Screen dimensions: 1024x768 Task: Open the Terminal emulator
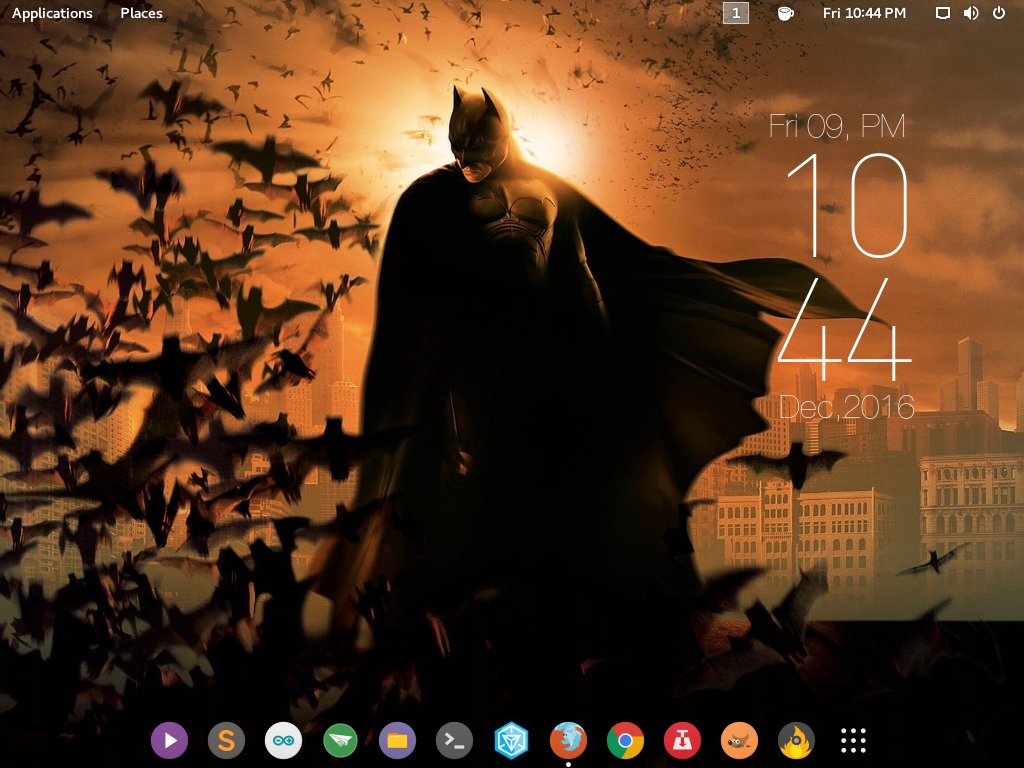point(454,740)
